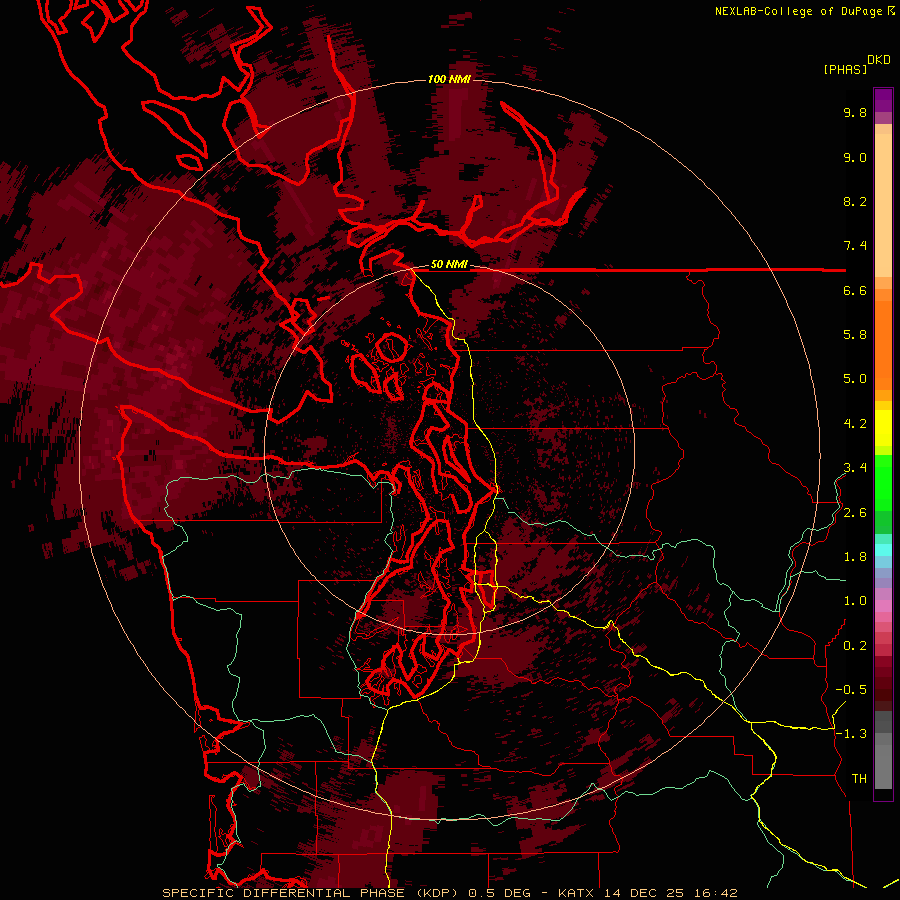900x900 pixels.
Task: Click the 100 NMI range ring label
Action: click(449, 79)
